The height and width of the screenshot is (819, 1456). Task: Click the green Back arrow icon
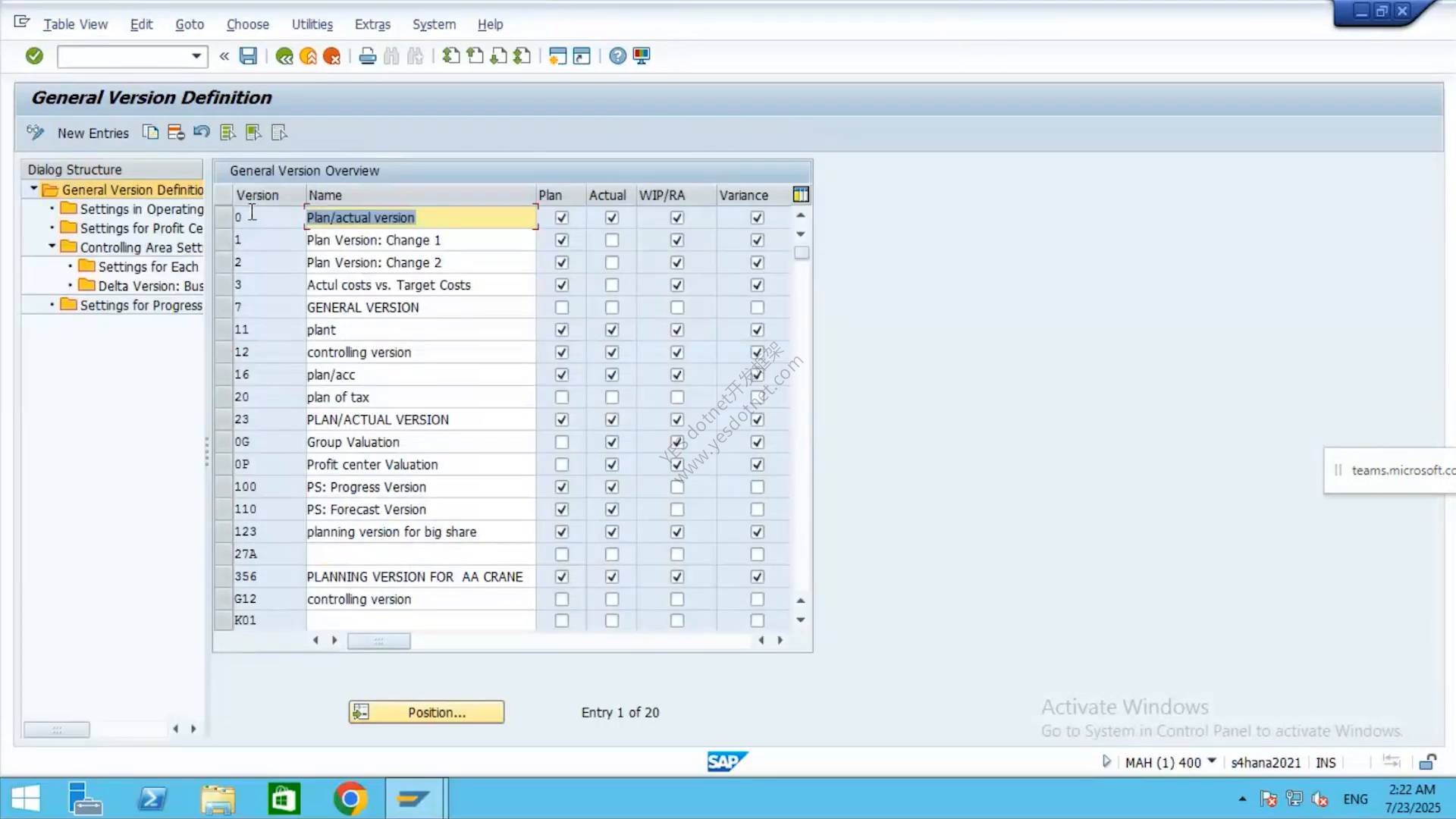pos(284,56)
